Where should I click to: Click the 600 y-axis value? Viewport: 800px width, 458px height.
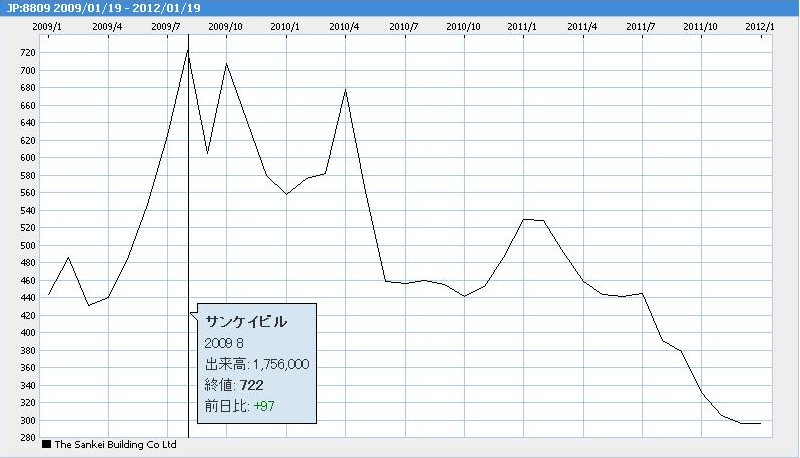tap(28, 158)
